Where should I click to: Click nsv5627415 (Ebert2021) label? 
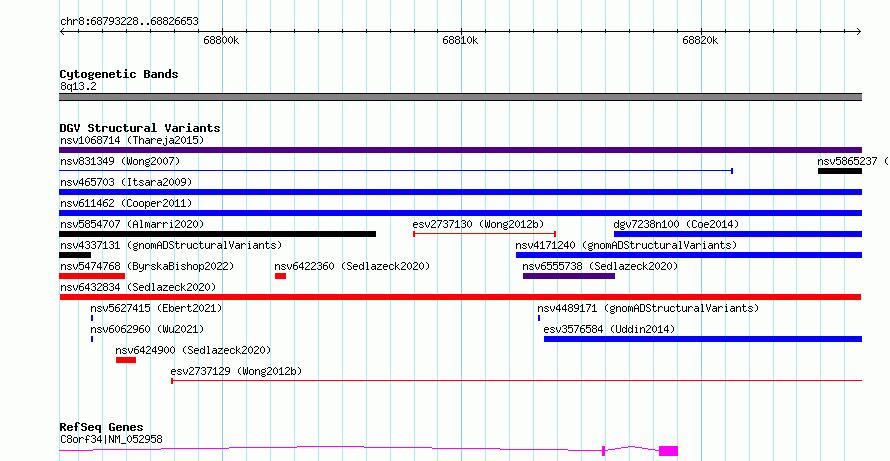point(156,308)
